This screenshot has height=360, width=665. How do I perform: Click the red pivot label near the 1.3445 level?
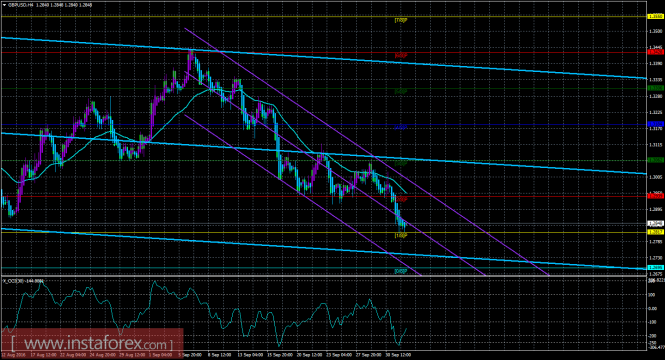401,56
